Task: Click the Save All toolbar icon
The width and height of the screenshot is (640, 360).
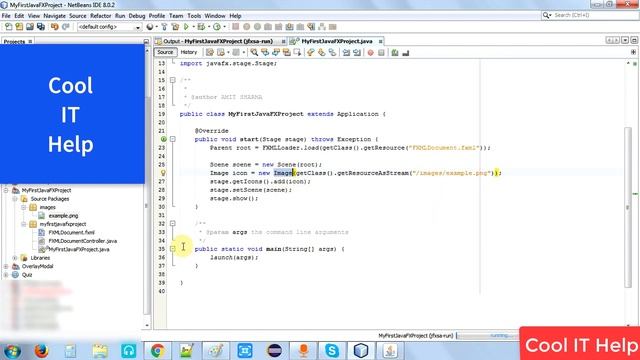Action: 41,27
